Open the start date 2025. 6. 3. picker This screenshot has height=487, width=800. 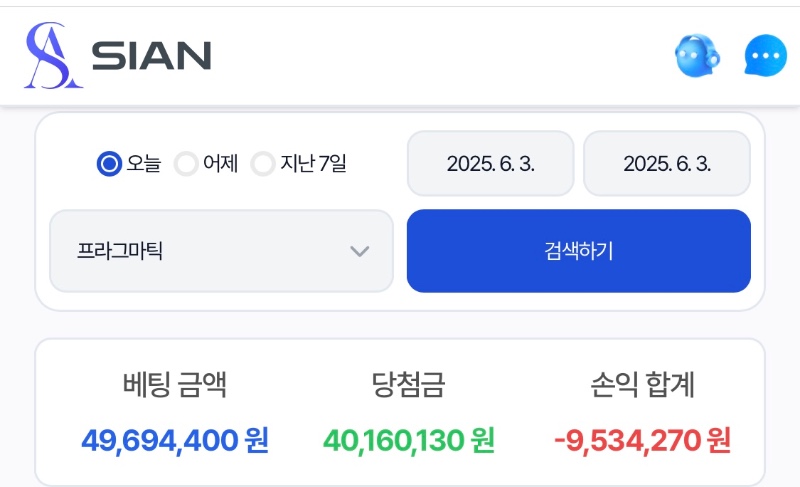(491, 163)
